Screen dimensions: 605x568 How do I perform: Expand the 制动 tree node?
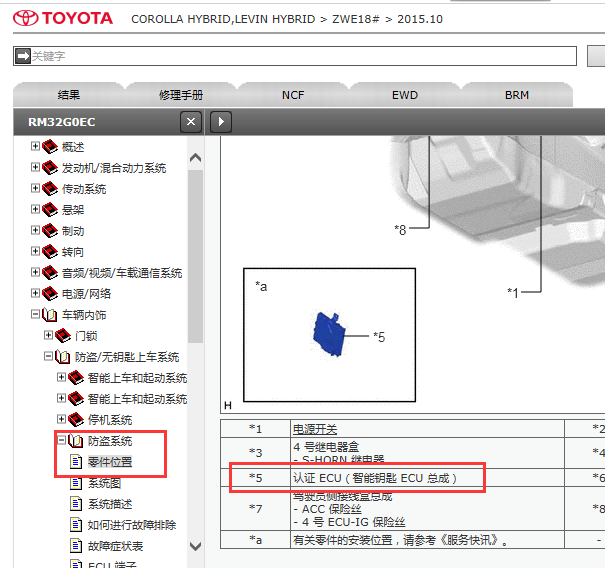click(x=35, y=230)
